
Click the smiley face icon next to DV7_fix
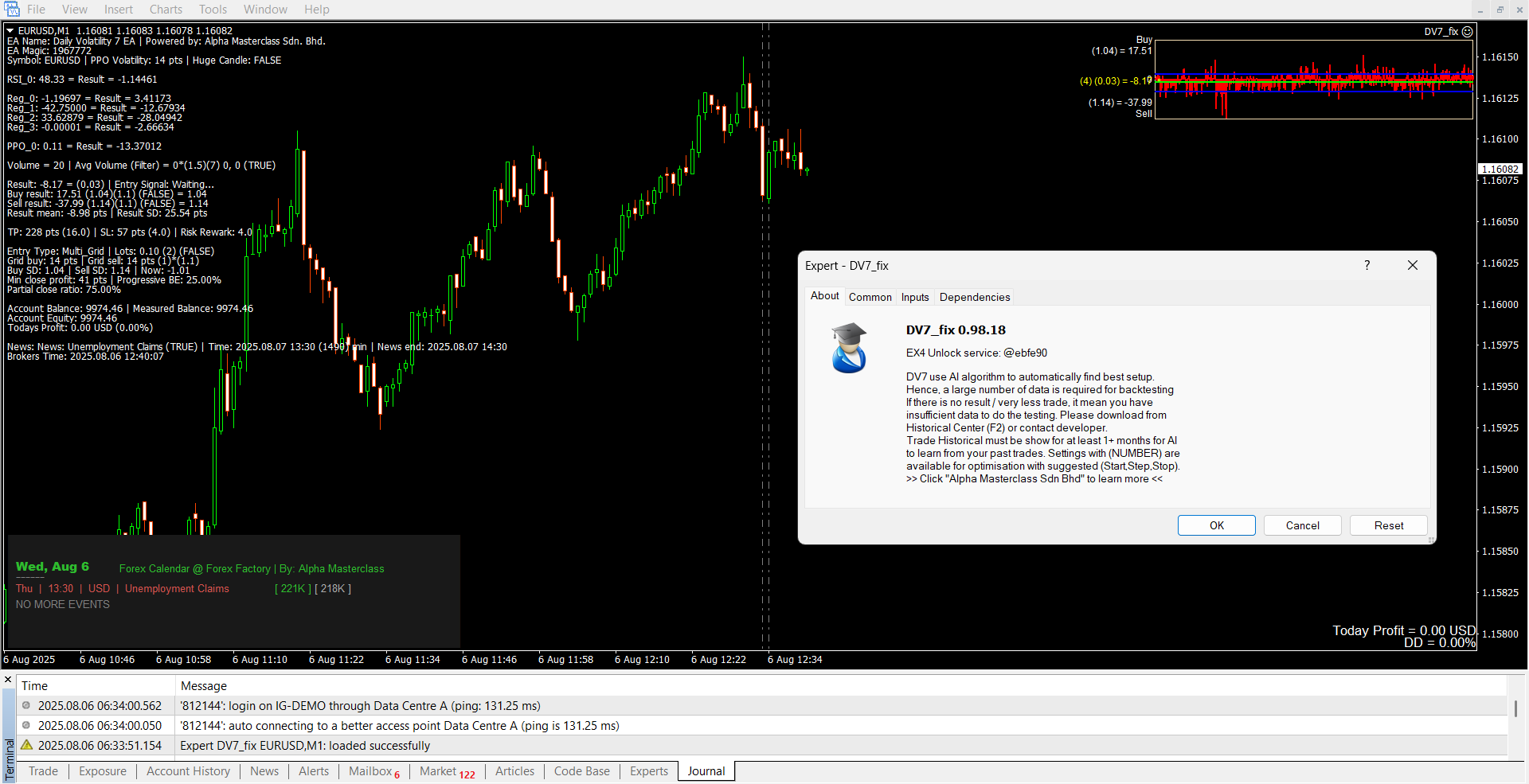1467,32
